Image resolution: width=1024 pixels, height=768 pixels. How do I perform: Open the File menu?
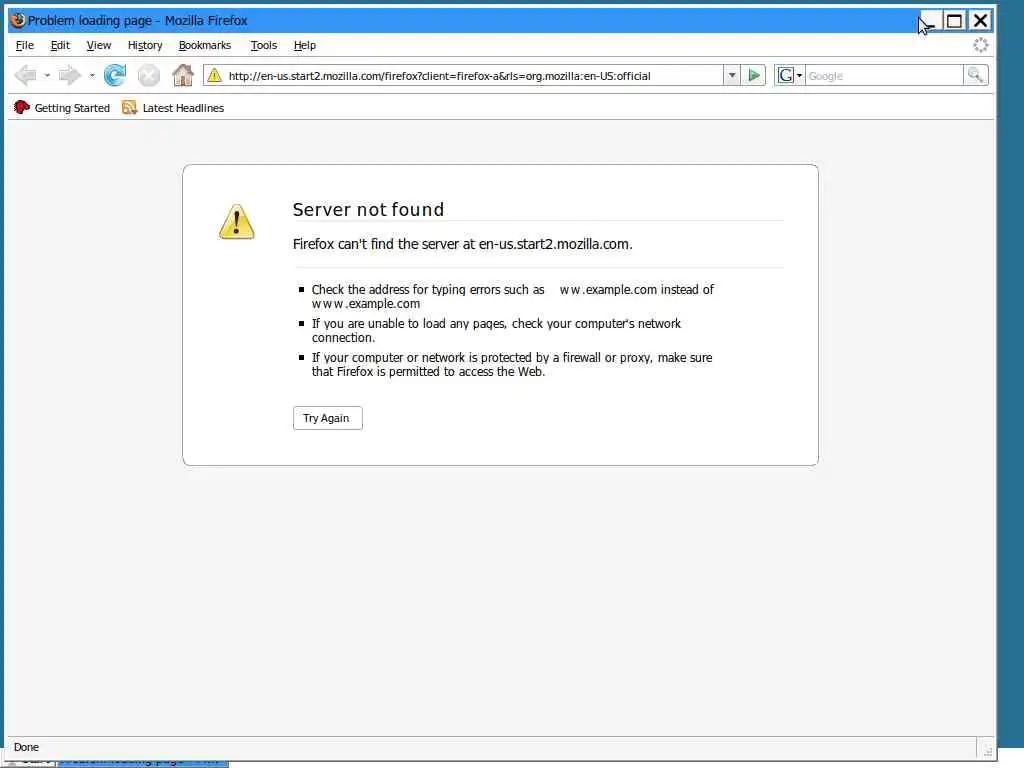point(25,45)
